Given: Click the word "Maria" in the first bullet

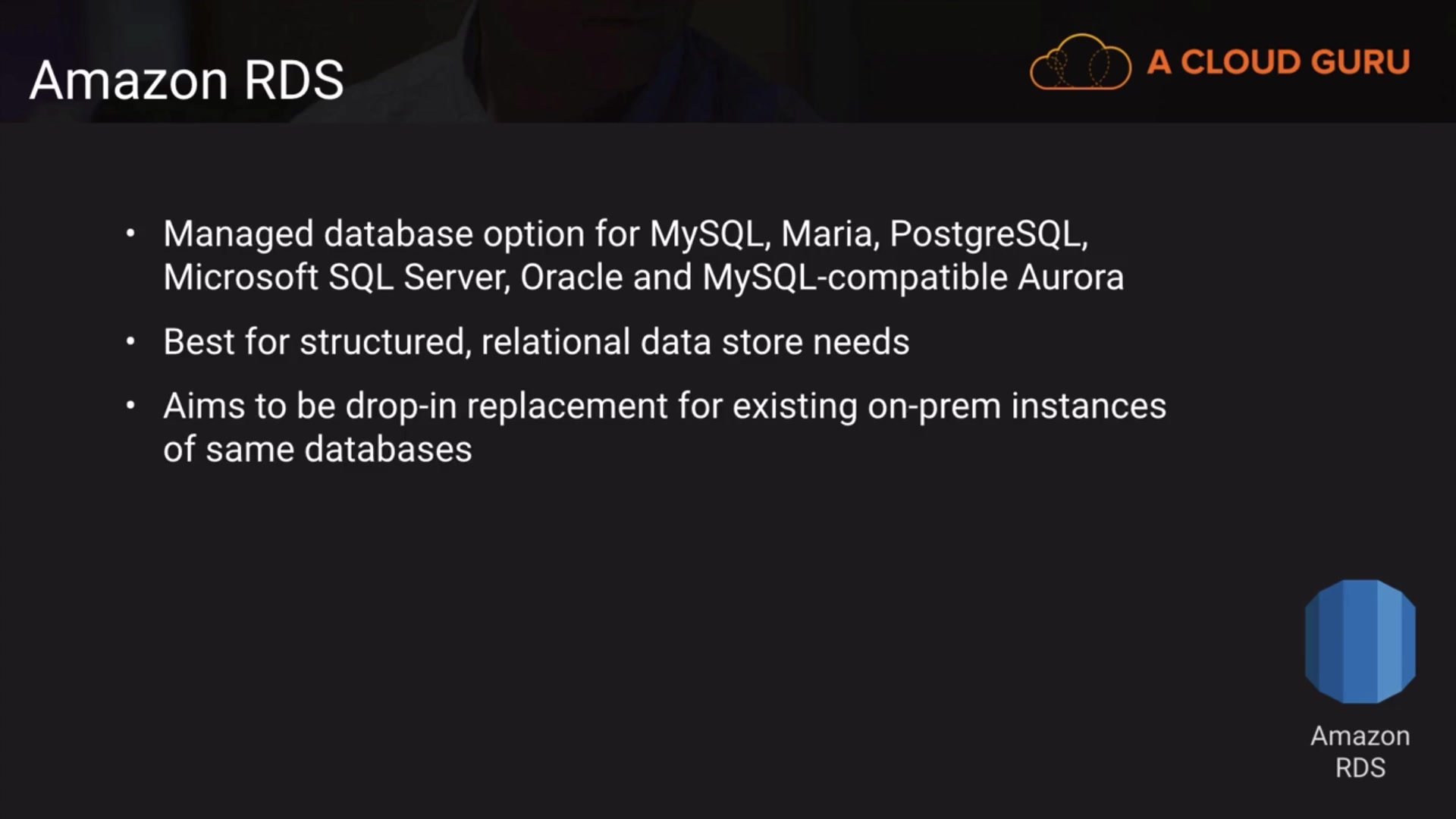Looking at the screenshot, I should click(x=830, y=234).
